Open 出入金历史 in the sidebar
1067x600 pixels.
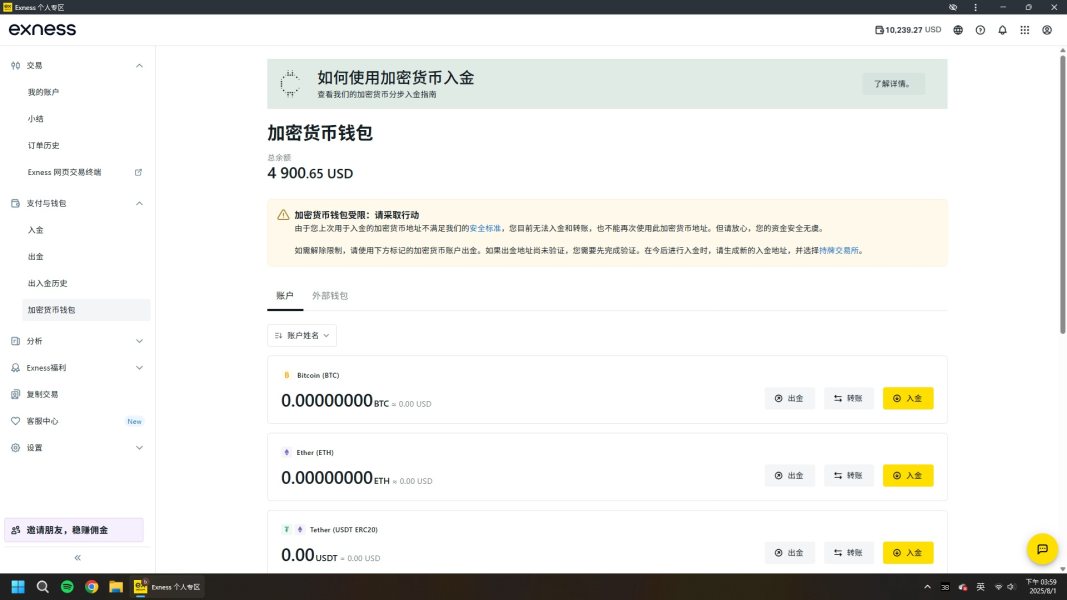pyautogui.click(x=47, y=283)
